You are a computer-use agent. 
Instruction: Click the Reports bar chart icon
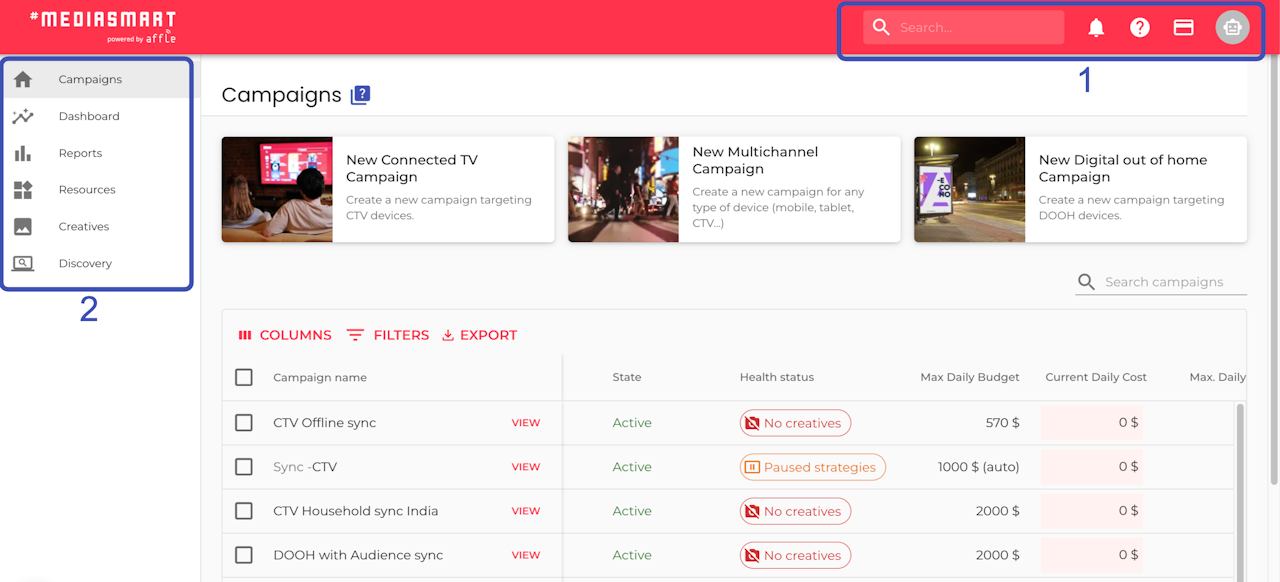pyautogui.click(x=22, y=153)
